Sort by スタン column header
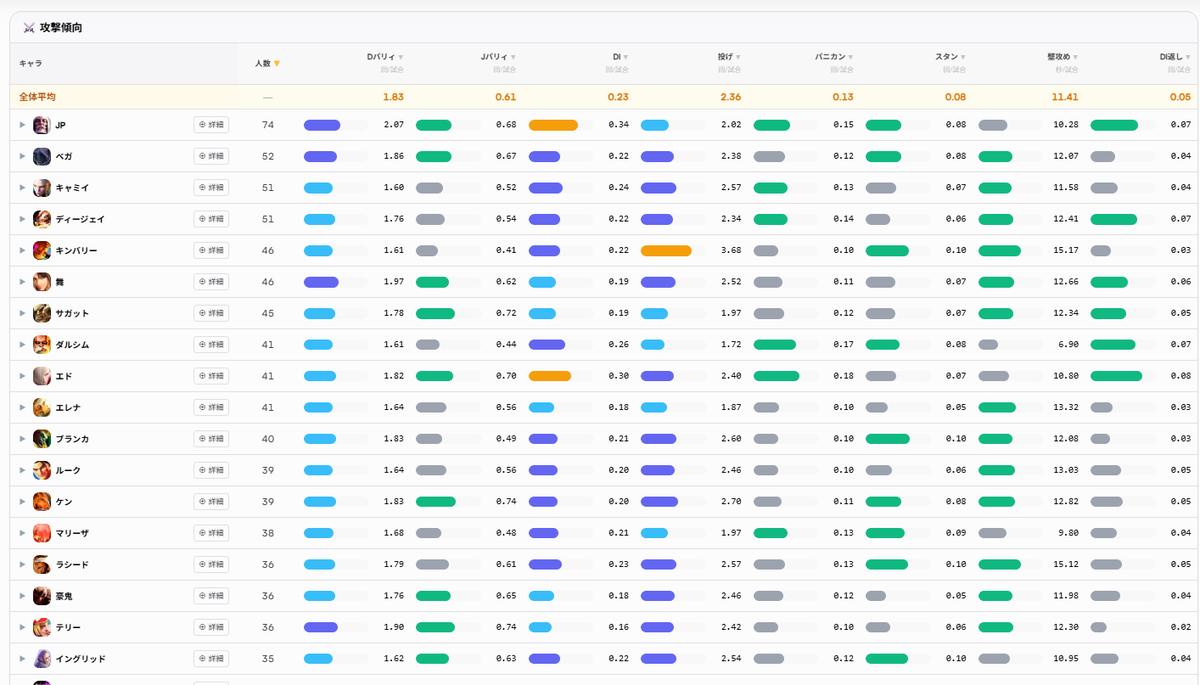 (950, 57)
